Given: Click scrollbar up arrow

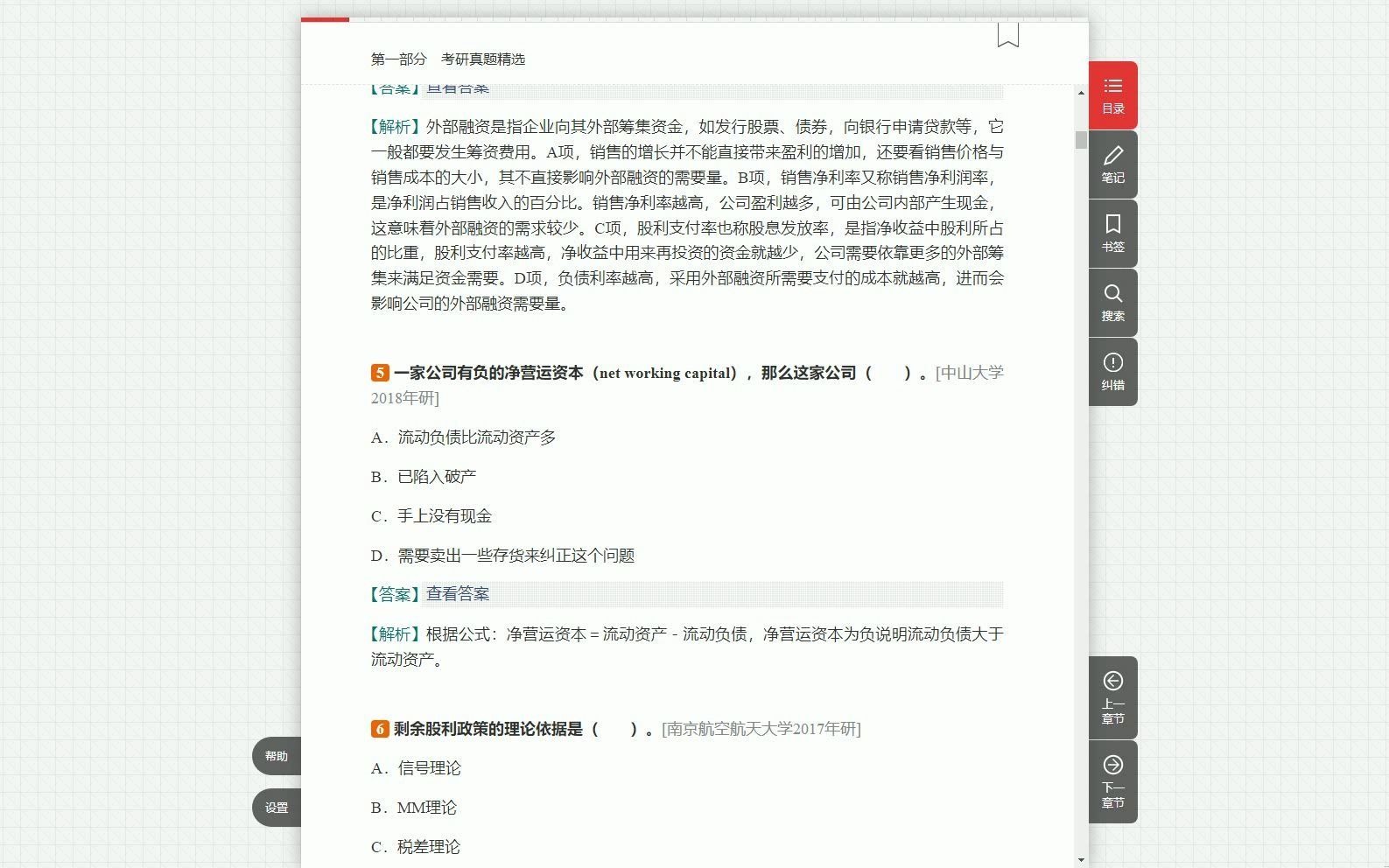Looking at the screenshot, I should pyautogui.click(x=1082, y=93).
